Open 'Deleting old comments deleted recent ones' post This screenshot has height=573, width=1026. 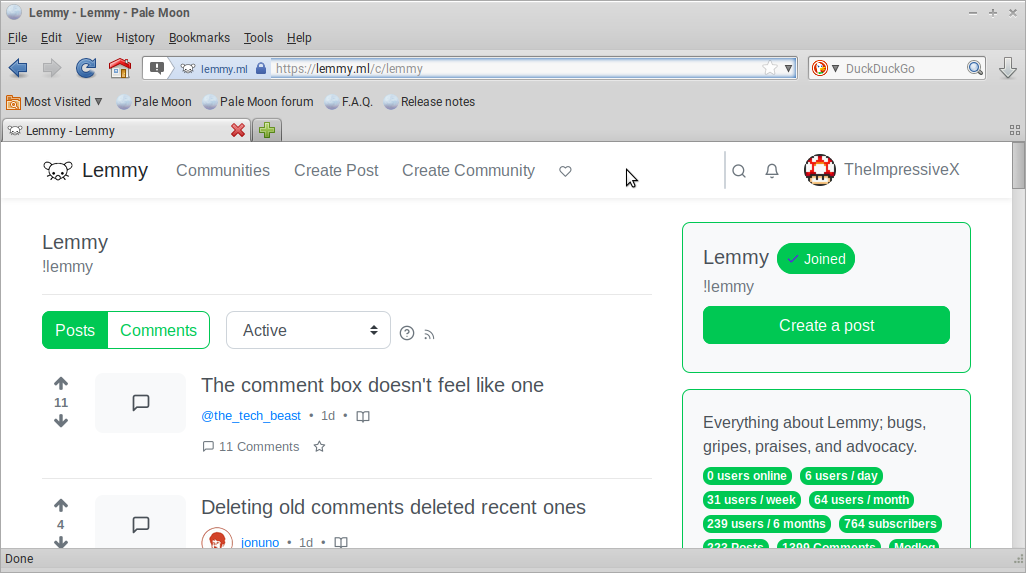tap(393, 508)
